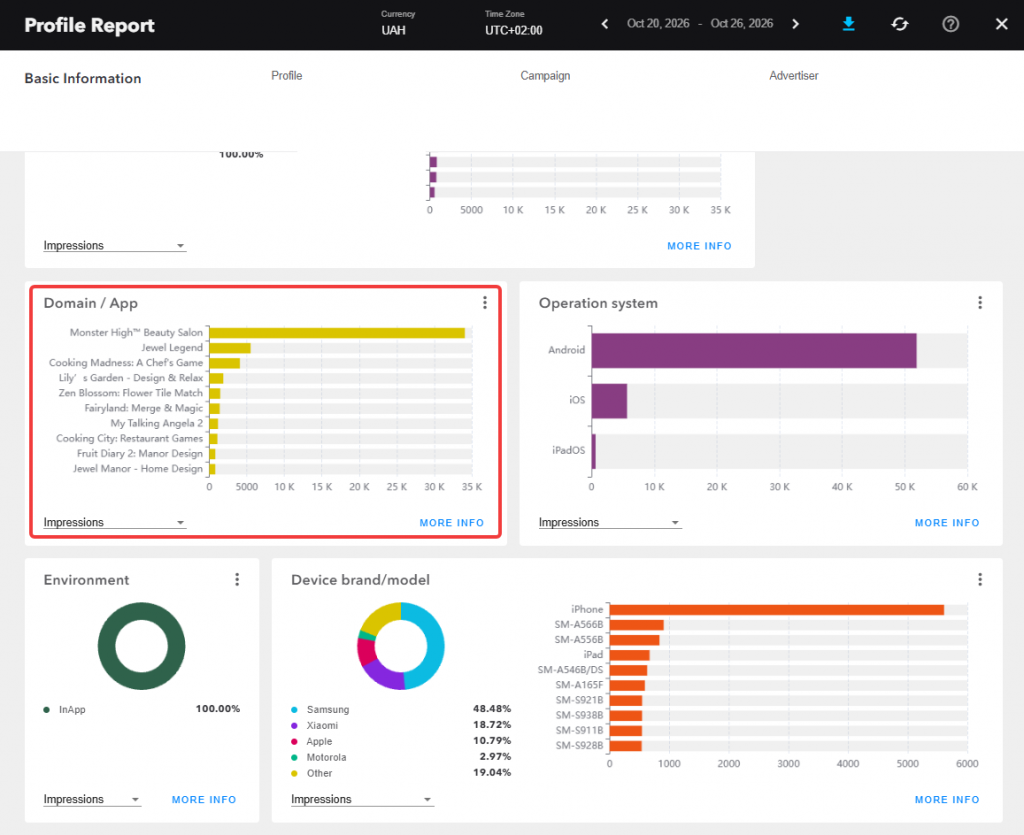The width and height of the screenshot is (1024, 835).
Task: Click the Apple legend color dot
Action: point(294,742)
